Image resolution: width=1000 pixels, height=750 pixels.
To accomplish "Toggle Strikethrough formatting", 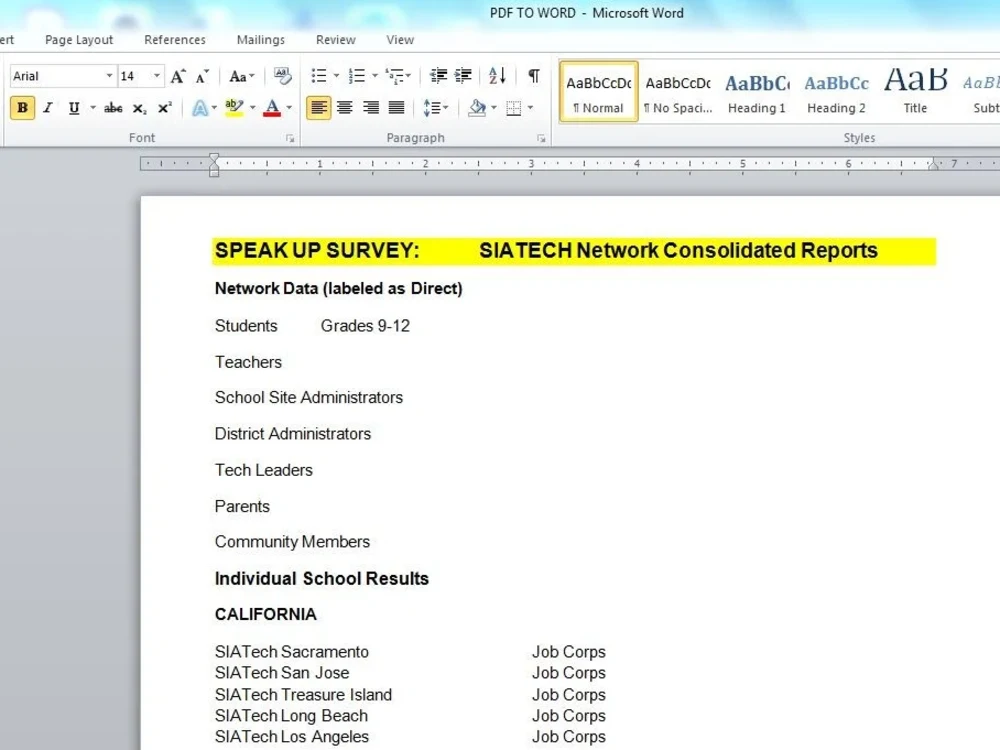I will coord(113,108).
